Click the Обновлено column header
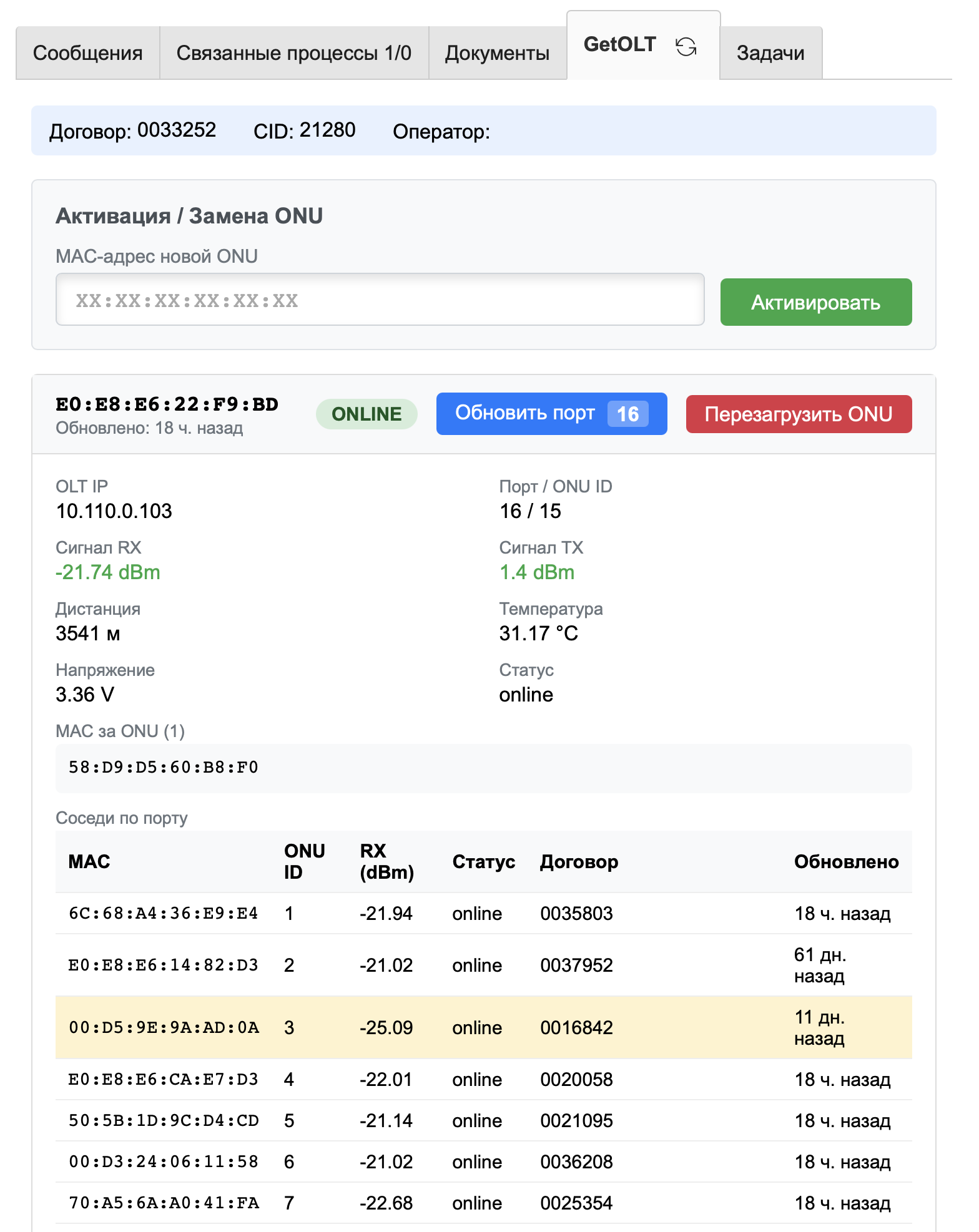Screen dimensions: 979x1232 pyautogui.click(x=846, y=862)
